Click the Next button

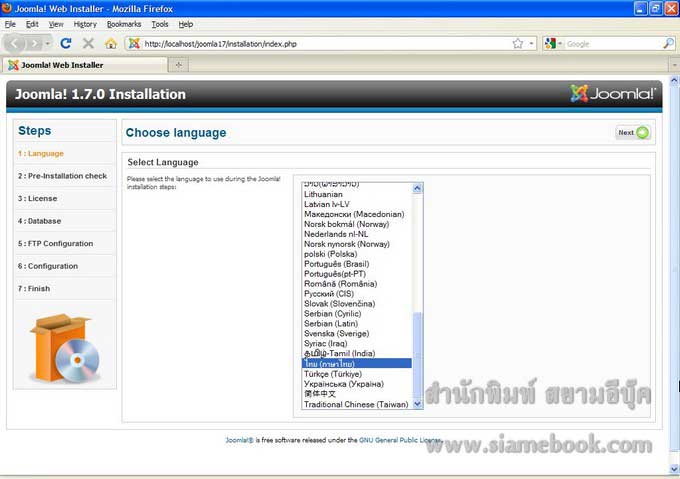633,132
